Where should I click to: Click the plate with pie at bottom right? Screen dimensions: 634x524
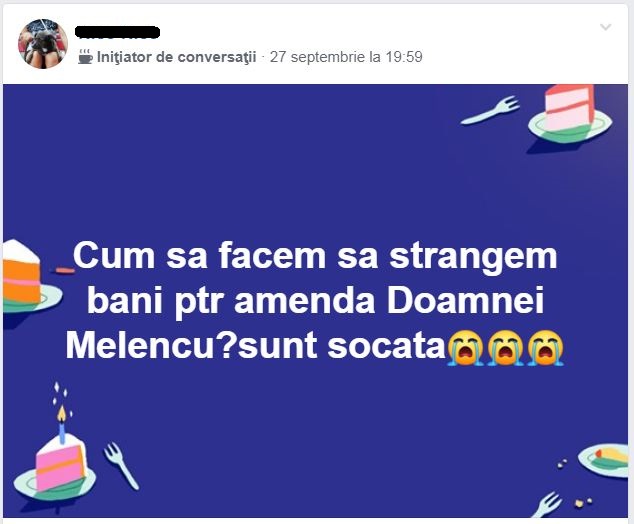(x=610, y=459)
